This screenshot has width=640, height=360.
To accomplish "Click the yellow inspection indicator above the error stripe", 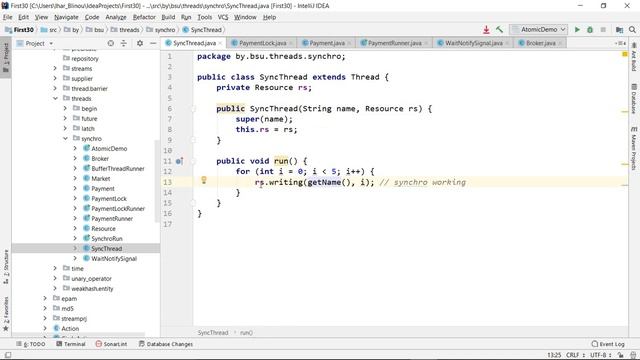I will click(624, 54).
